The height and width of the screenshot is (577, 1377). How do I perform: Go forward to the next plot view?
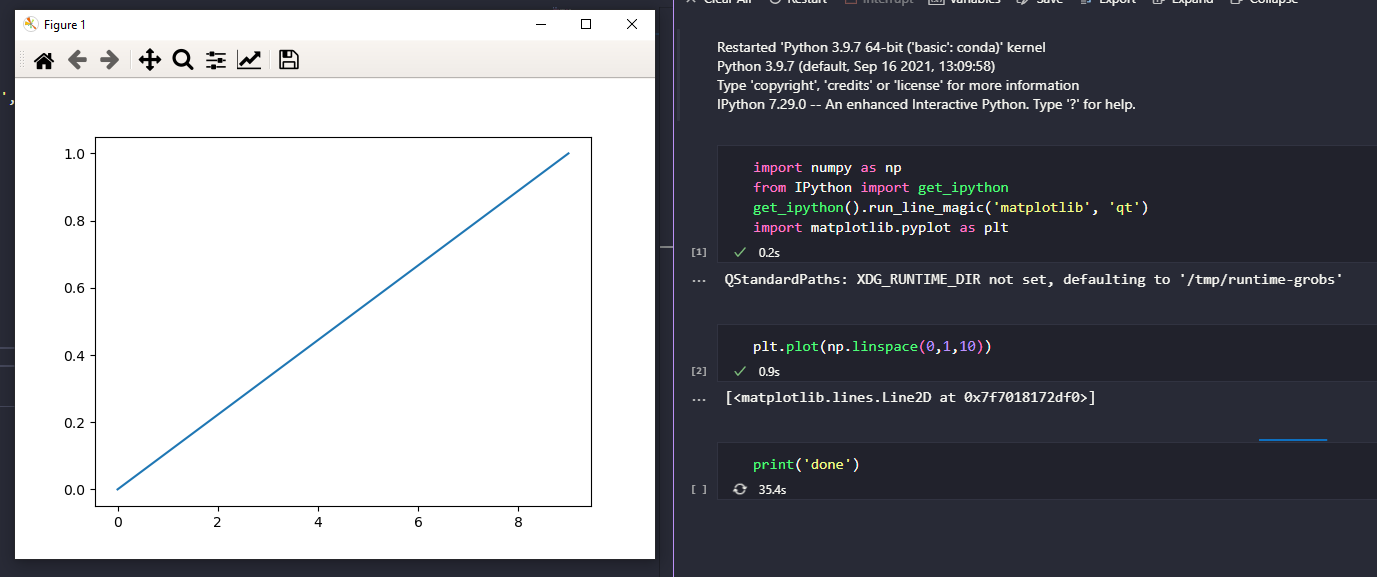pos(109,60)
